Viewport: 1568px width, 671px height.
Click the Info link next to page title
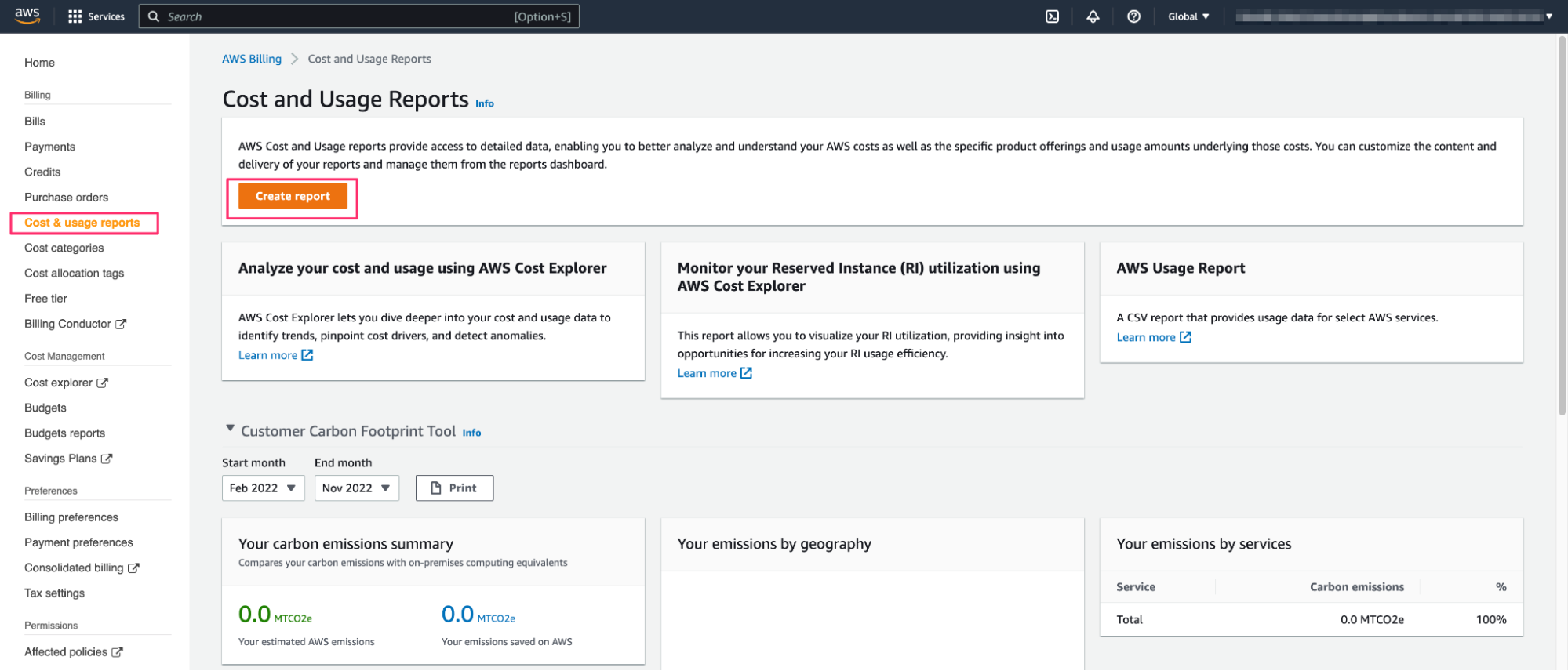tap(485, 103)
